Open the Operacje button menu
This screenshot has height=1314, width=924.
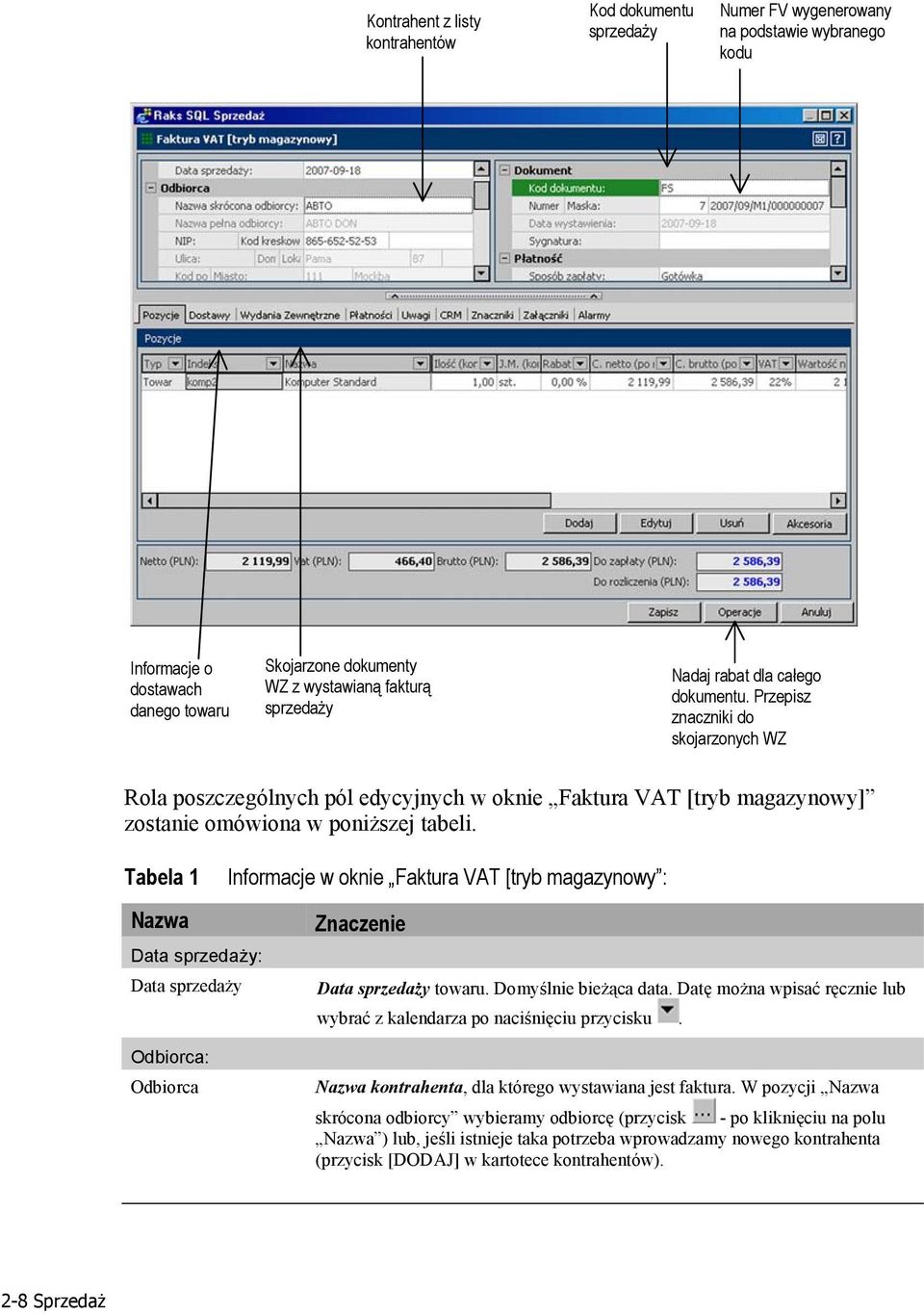pos(739,612)
